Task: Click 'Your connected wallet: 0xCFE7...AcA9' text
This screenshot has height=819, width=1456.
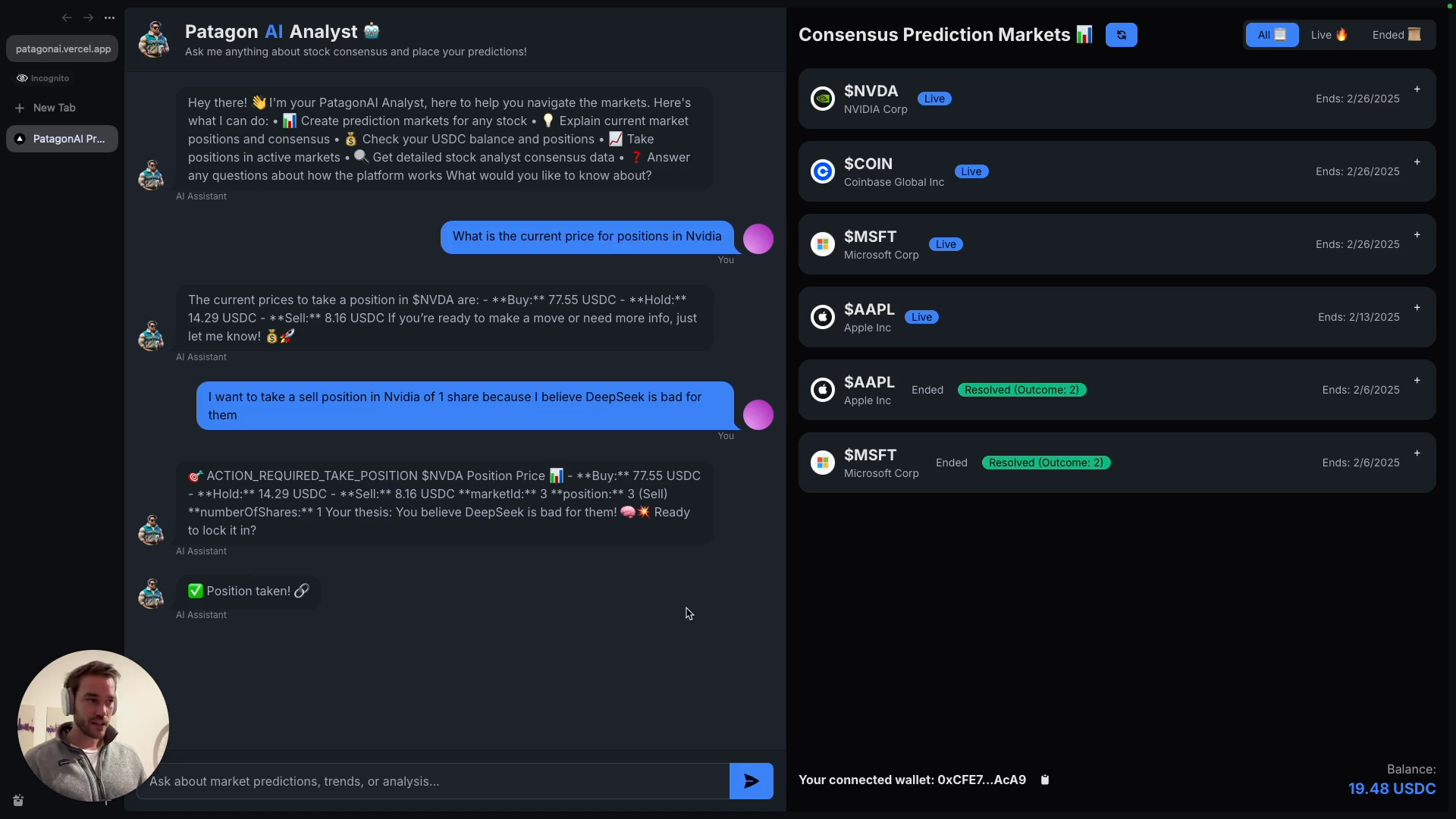Action: [x=912, y=780]
